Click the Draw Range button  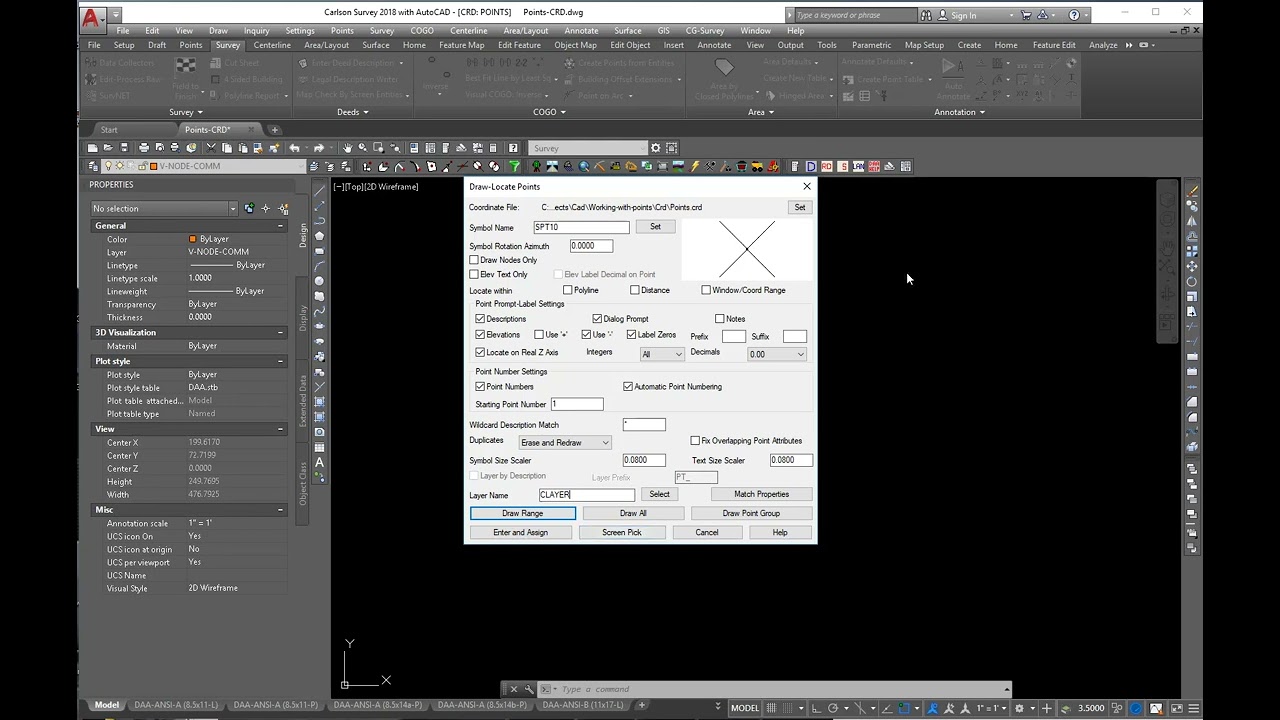tap(523, 513)
